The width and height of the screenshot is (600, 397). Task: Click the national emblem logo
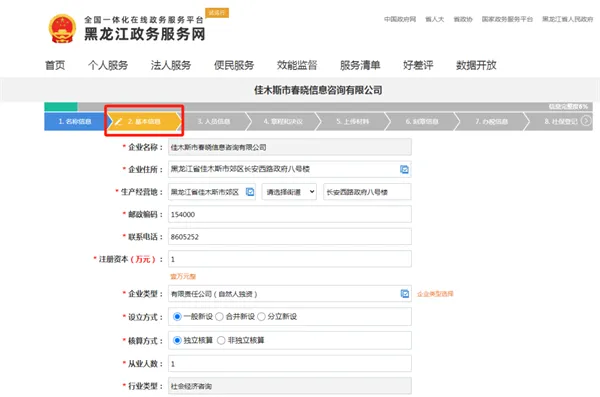click(x=62, y=29)
